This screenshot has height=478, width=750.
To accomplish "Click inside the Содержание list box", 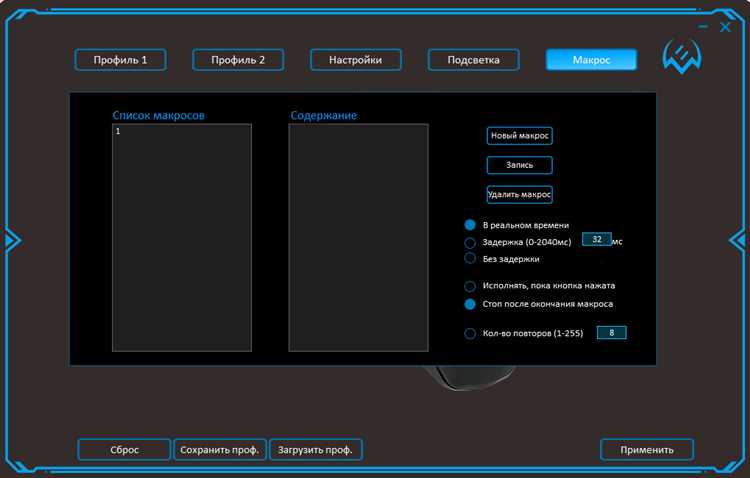I will tap(358, 238).
